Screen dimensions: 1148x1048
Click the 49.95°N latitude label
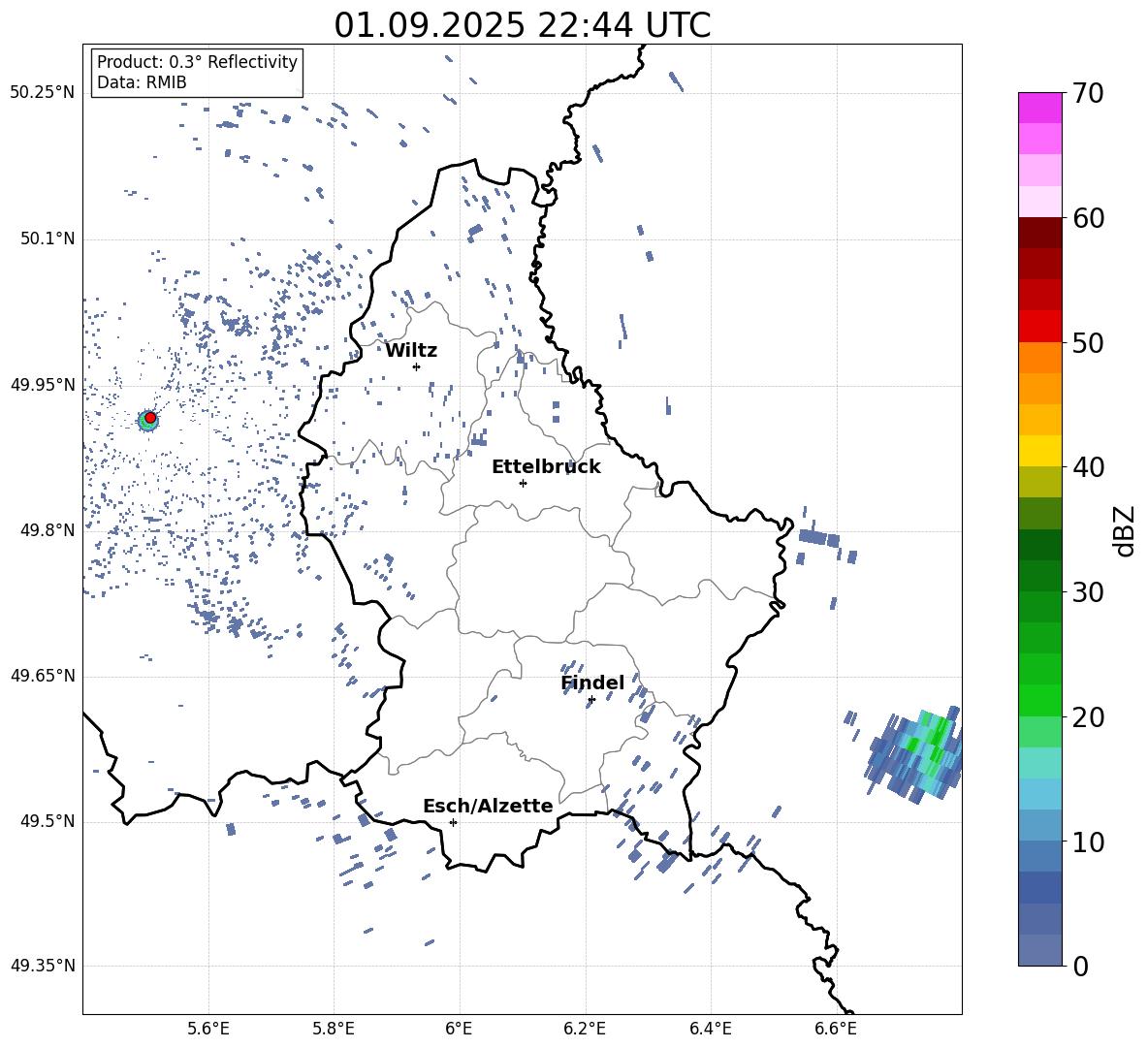[x=43, y=384]
